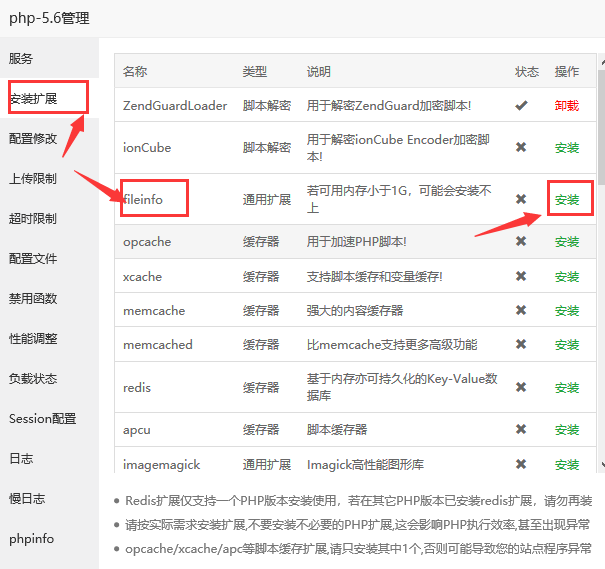
Task: Install the fileinfo extension
Action: tap(567, 199)
